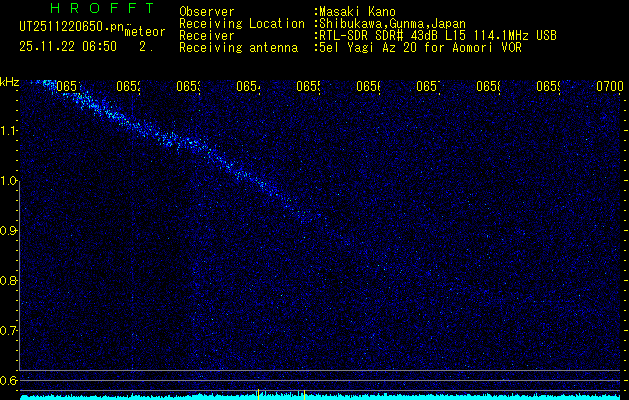Click the kHz axis unit label

pos(10,83)
